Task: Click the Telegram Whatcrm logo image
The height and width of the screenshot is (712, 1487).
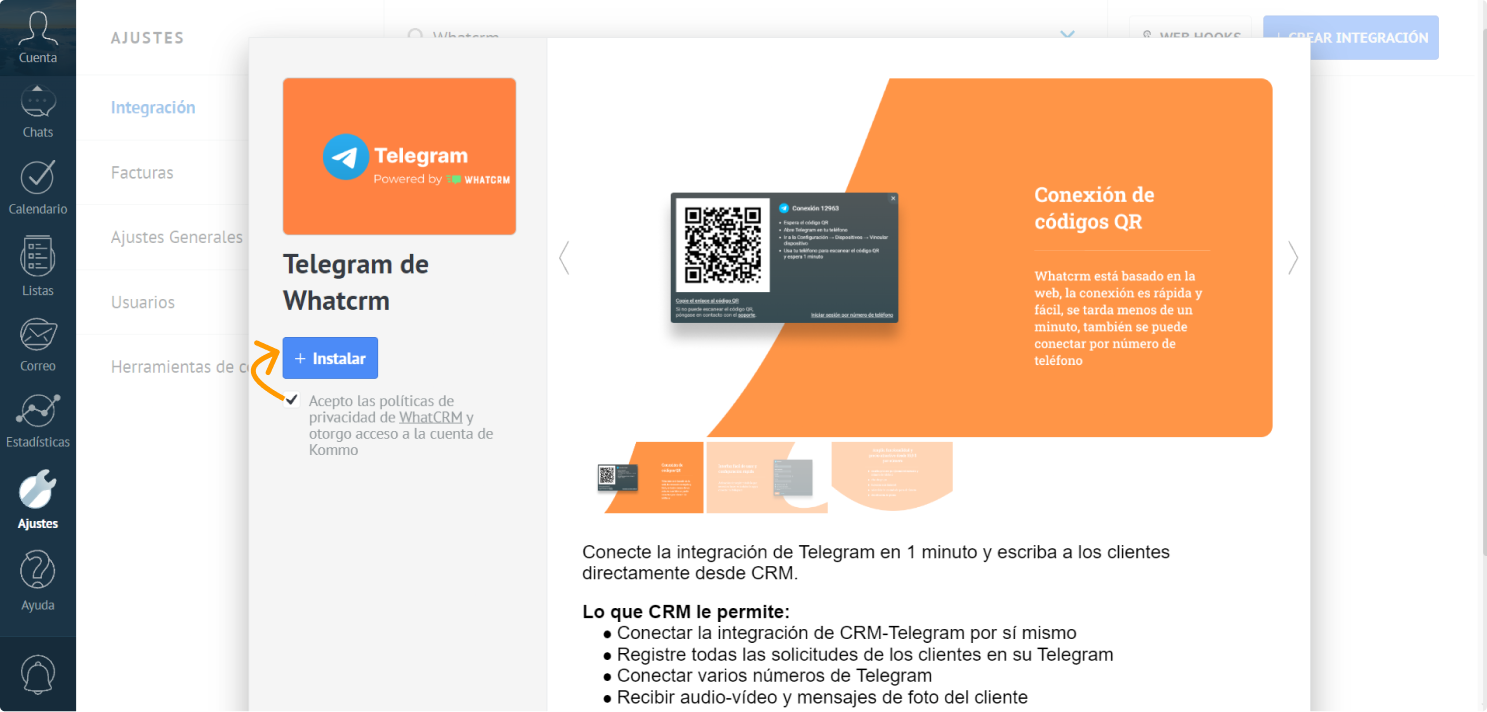Action: (399, 157)
